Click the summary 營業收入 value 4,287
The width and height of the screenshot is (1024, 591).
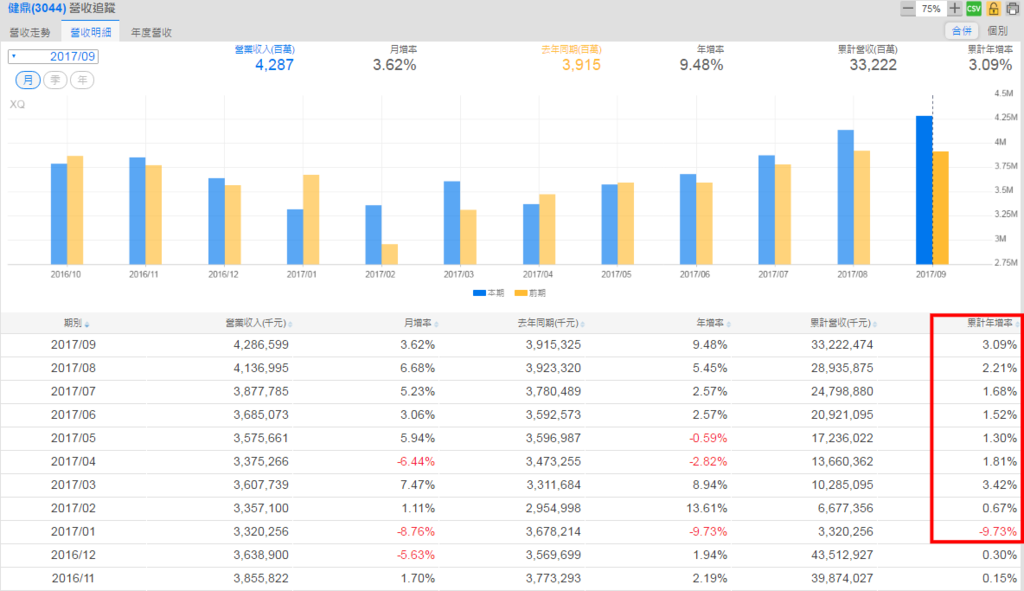point(274,65)
